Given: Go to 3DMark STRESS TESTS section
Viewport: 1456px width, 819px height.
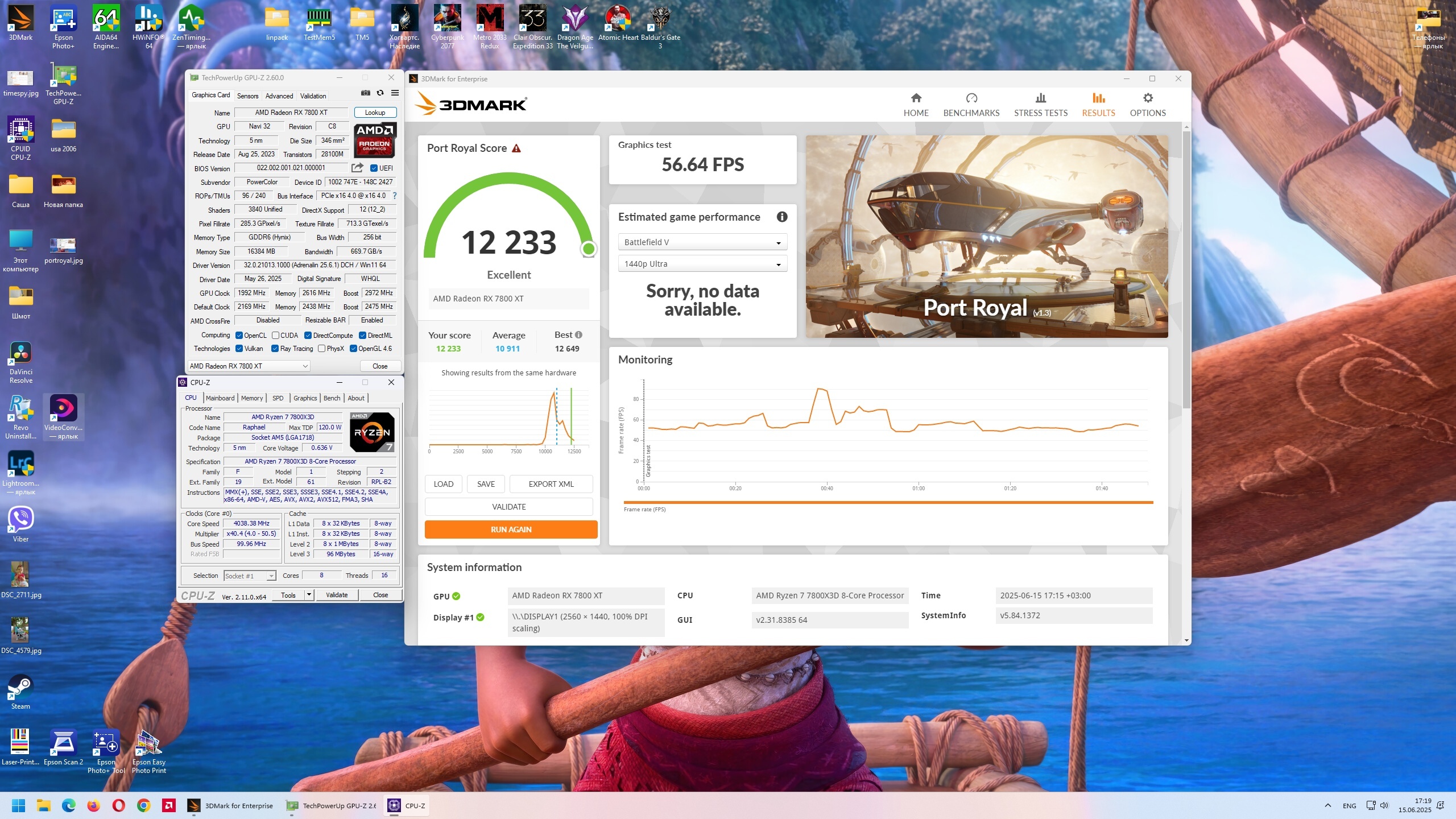Looking at the screenshot, I should tap(1041, 105).
